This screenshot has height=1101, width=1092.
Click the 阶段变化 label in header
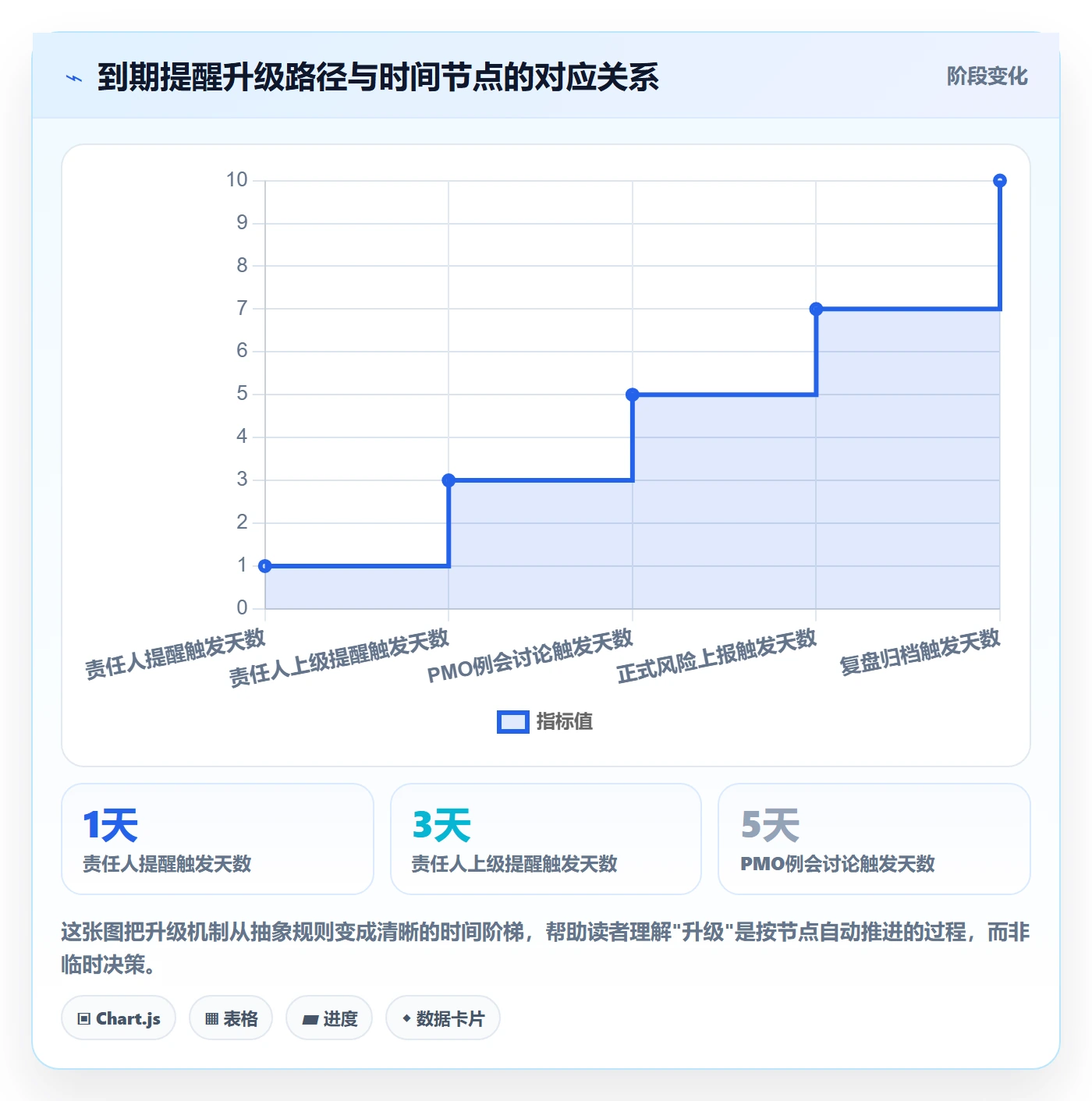pyautogui.click(x=987, y=76)
